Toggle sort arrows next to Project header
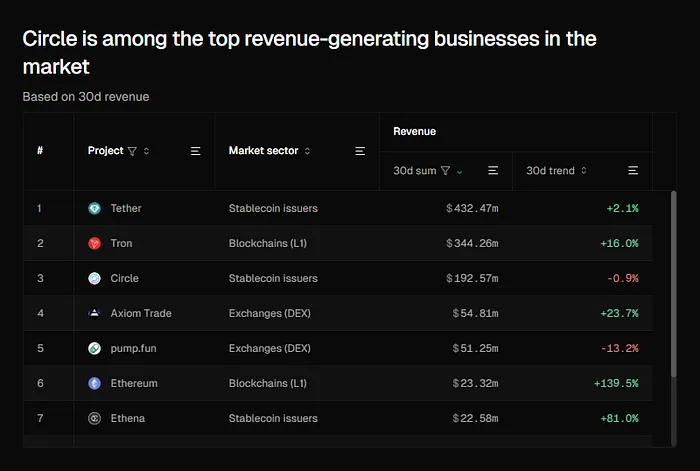Image resolution: width=700 pixels, height=471 pixels. point(146,151)
